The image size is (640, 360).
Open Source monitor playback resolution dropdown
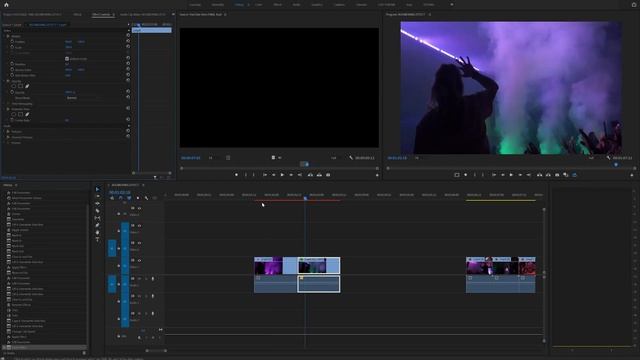[x=334, y=158]
